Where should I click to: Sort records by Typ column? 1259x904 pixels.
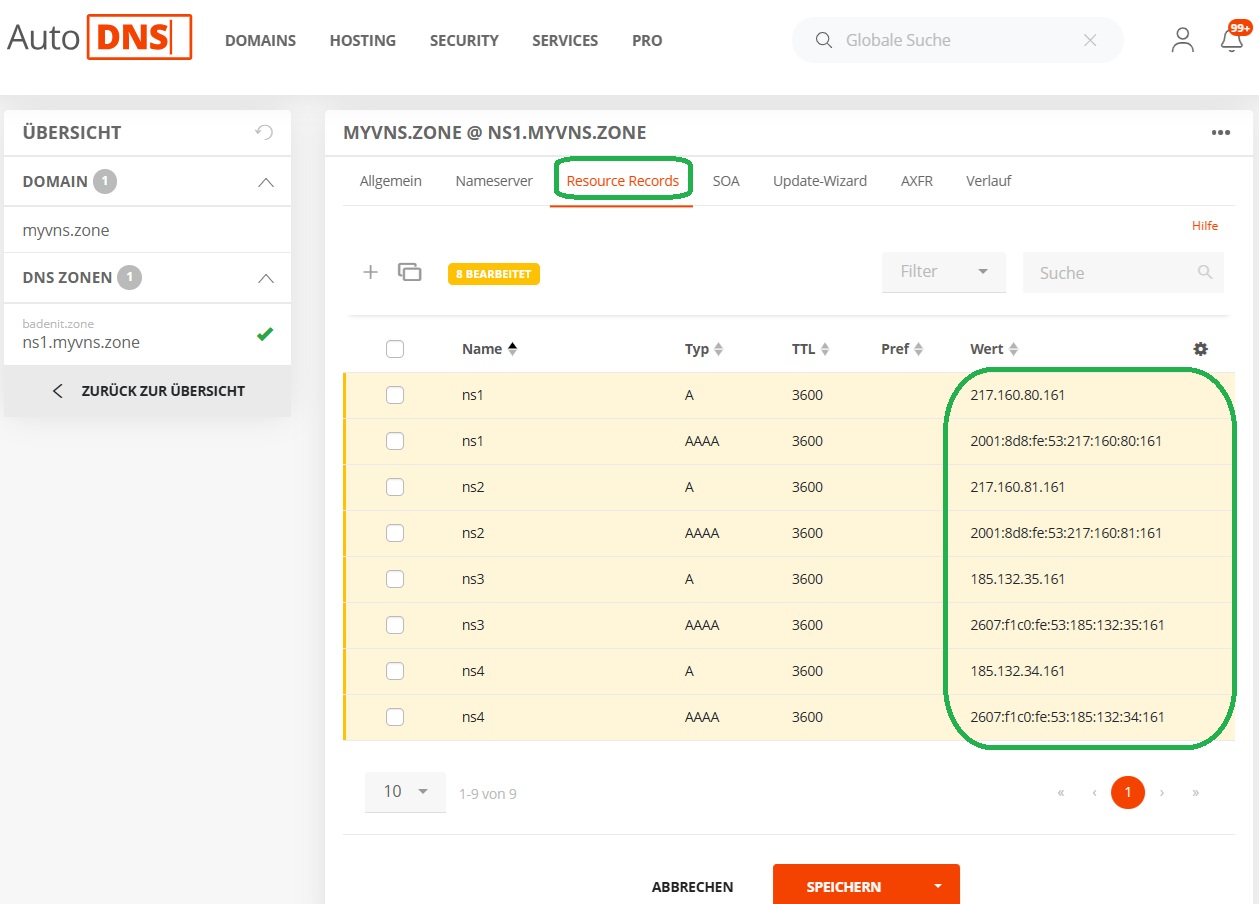click(704, 349)
